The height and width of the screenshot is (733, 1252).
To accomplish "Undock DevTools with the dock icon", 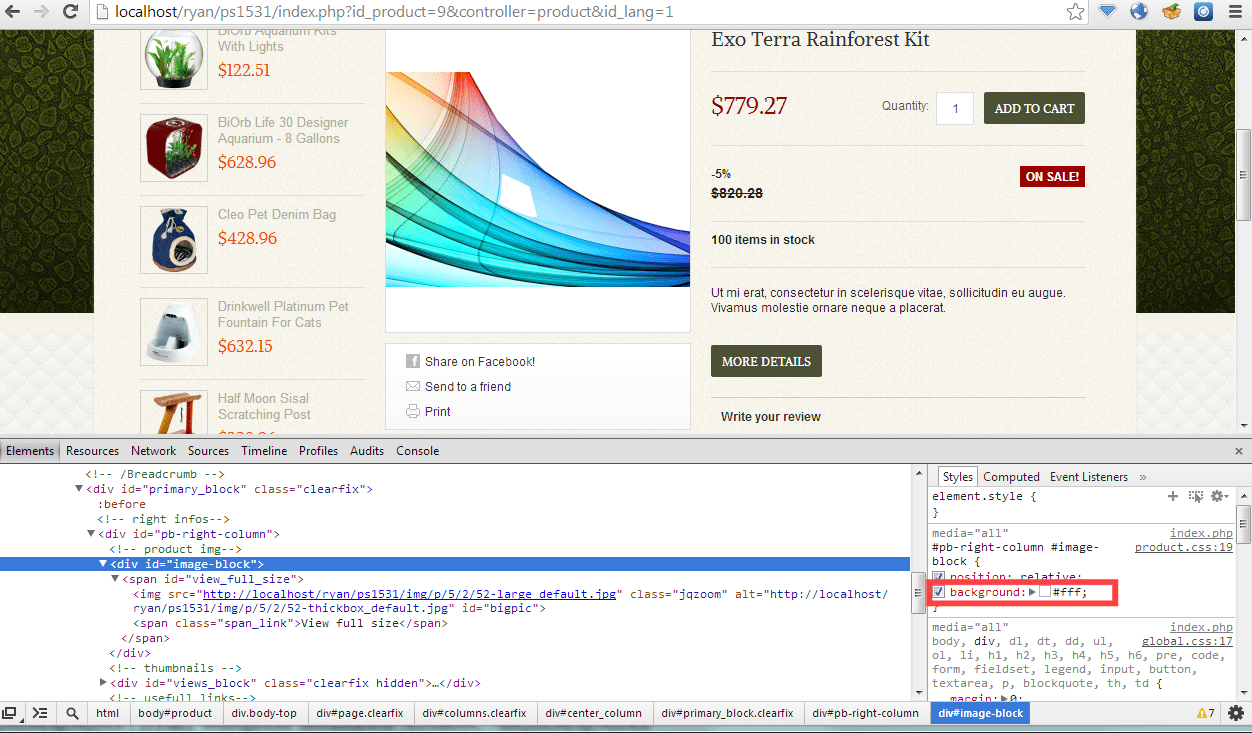I will pyautogui.click(x=10, y=713).
